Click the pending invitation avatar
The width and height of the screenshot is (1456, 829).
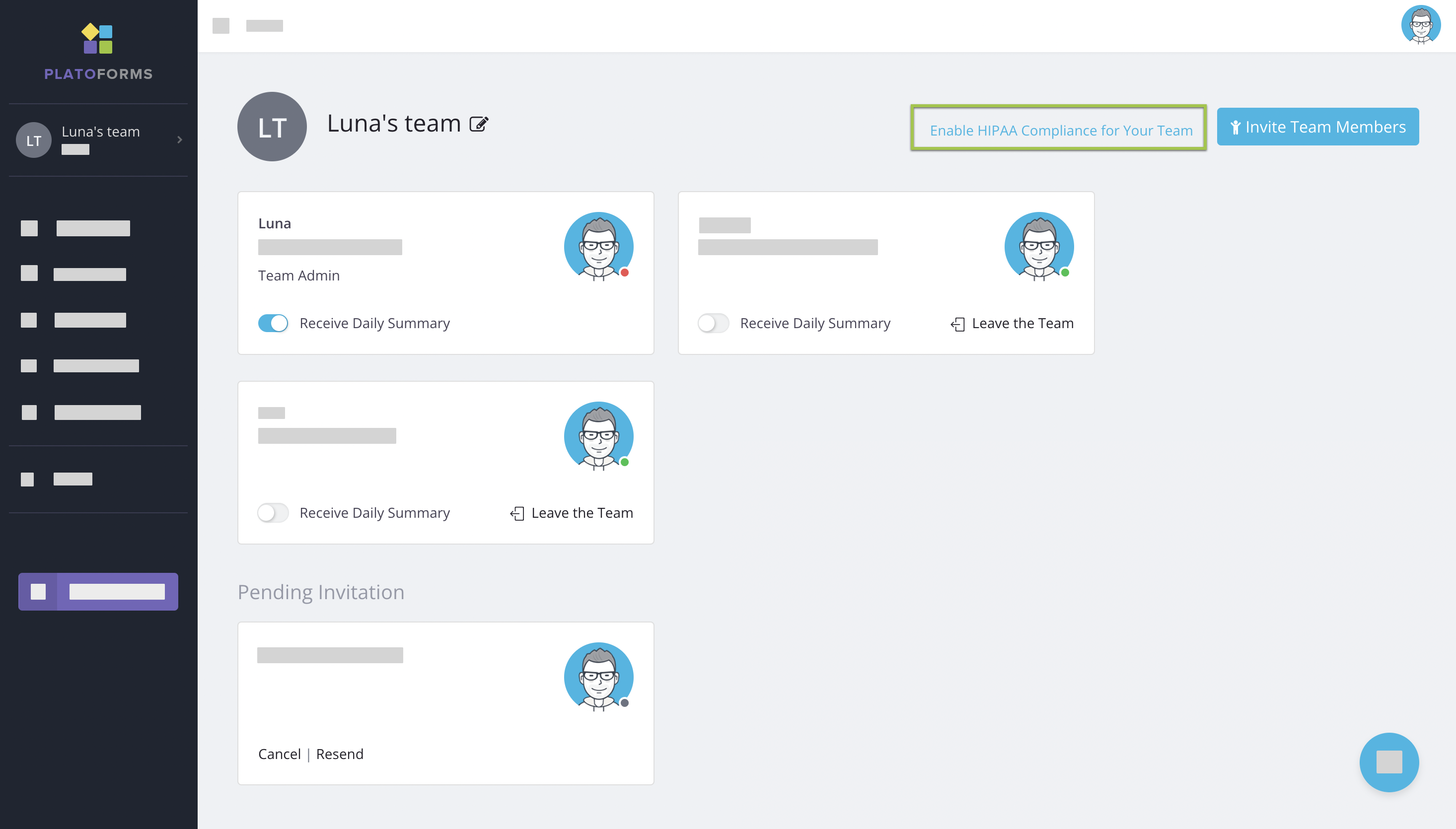(x=598, y=677)
